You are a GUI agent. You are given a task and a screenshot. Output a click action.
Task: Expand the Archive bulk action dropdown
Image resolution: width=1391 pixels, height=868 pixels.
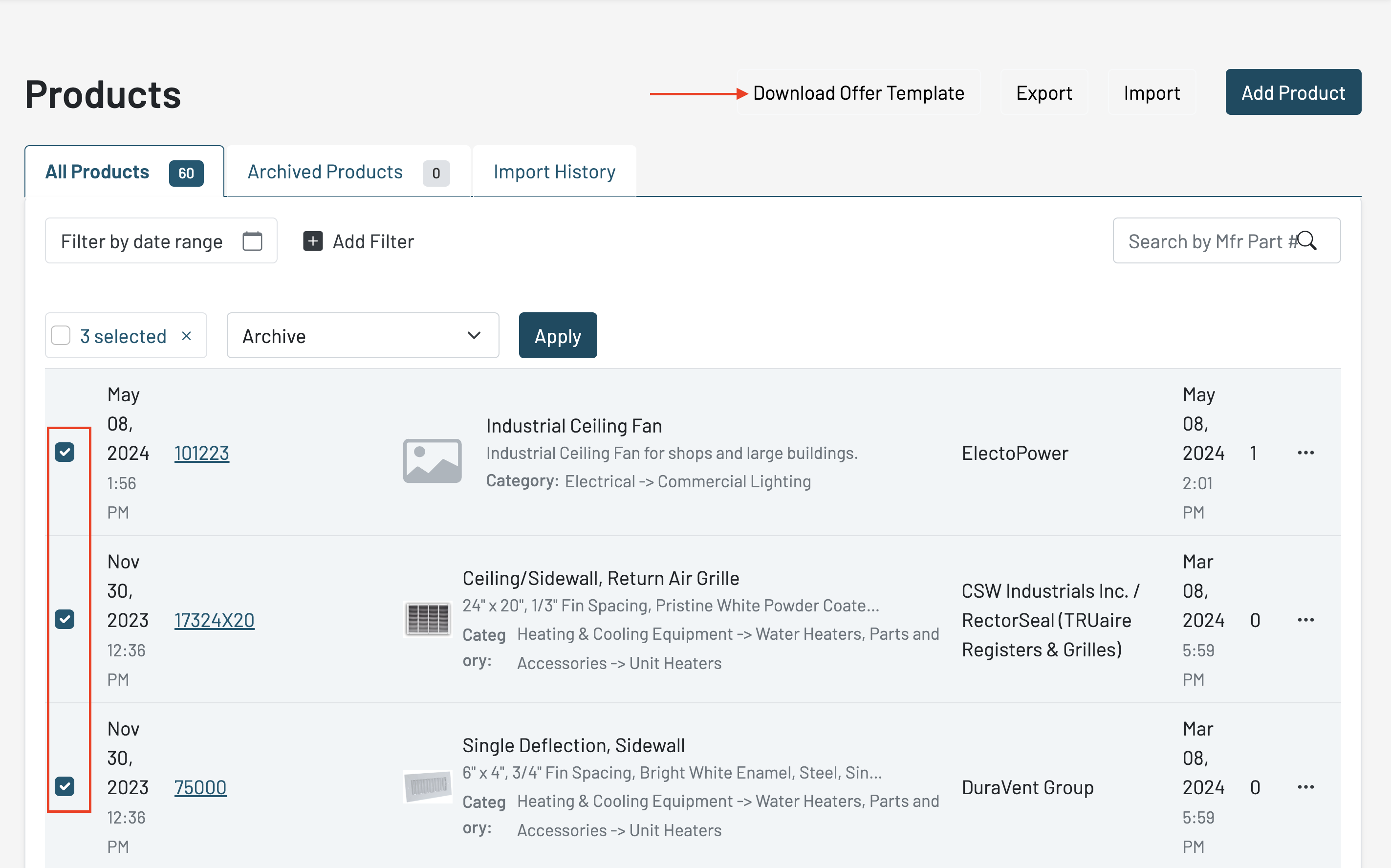point(362,336)
